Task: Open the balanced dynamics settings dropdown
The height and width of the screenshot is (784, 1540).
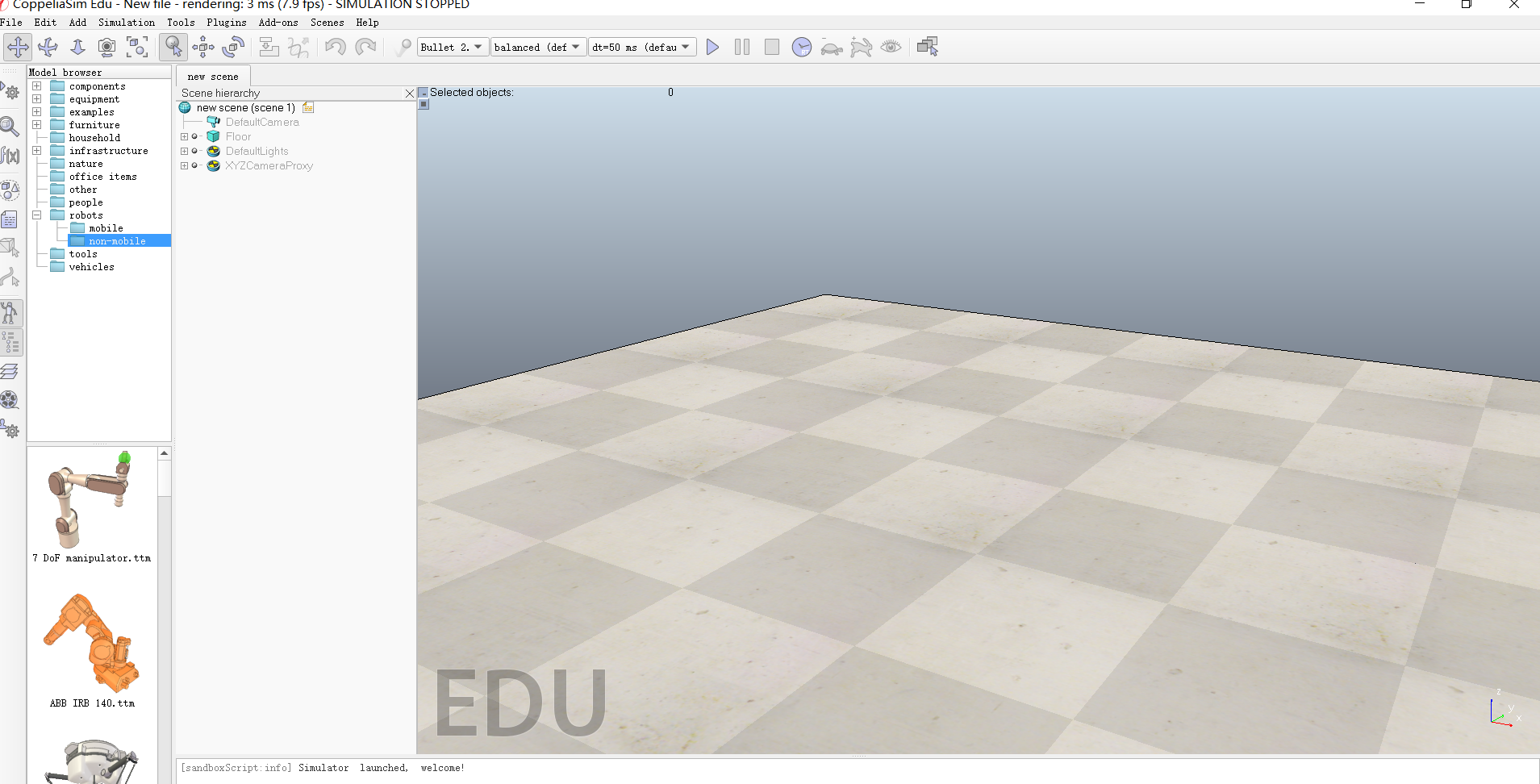Action: (538, 47)
